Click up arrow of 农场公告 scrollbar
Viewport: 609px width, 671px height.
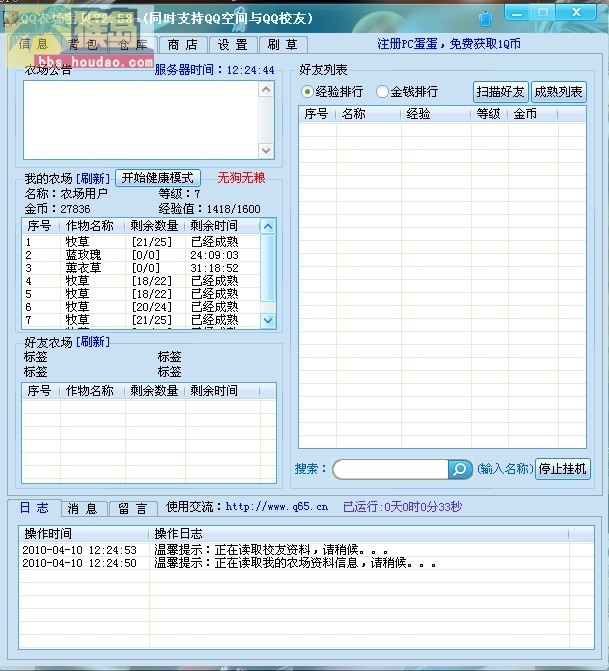[266, 89]
